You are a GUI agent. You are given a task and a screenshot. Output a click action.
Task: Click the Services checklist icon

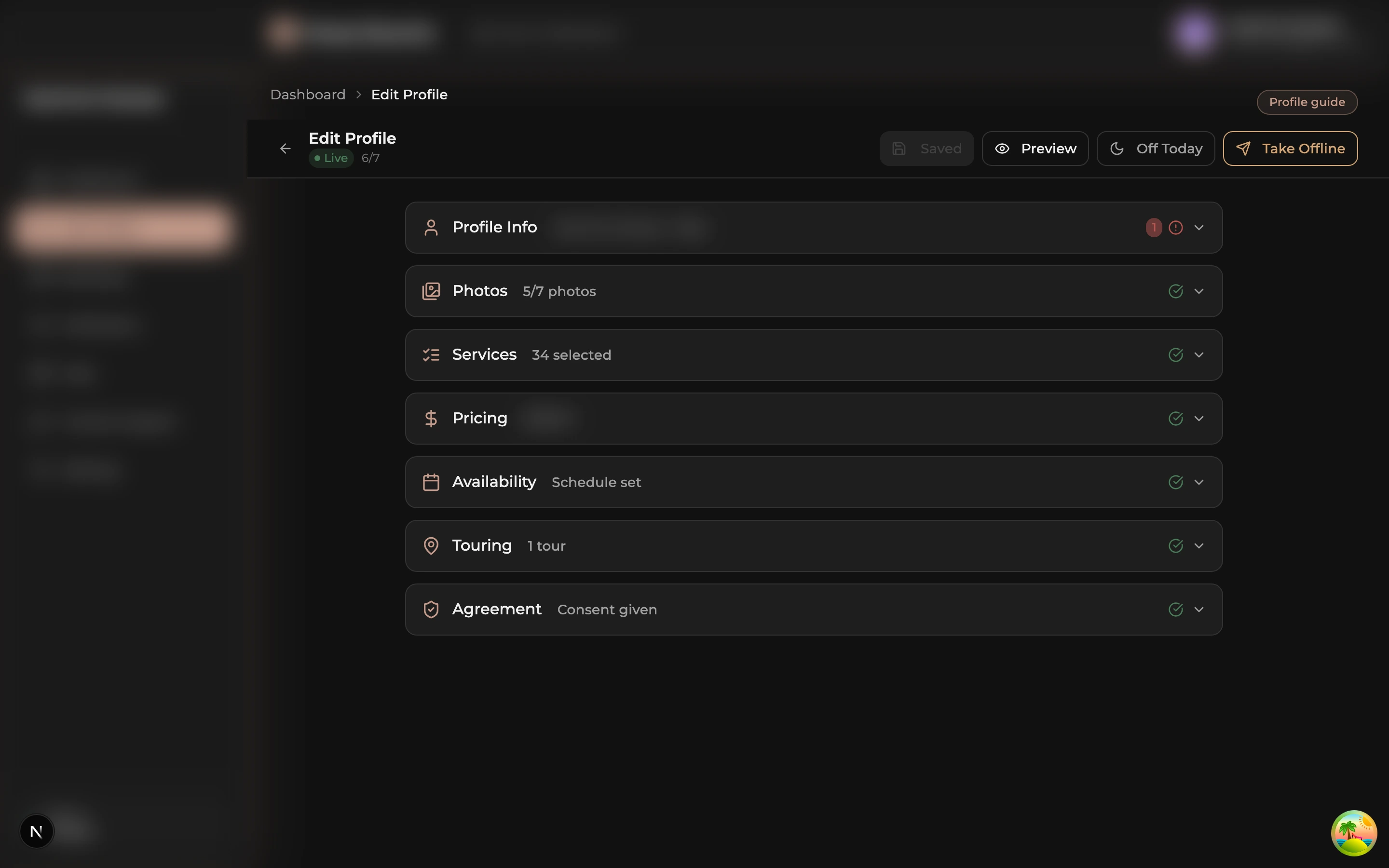tap(431, 355)
